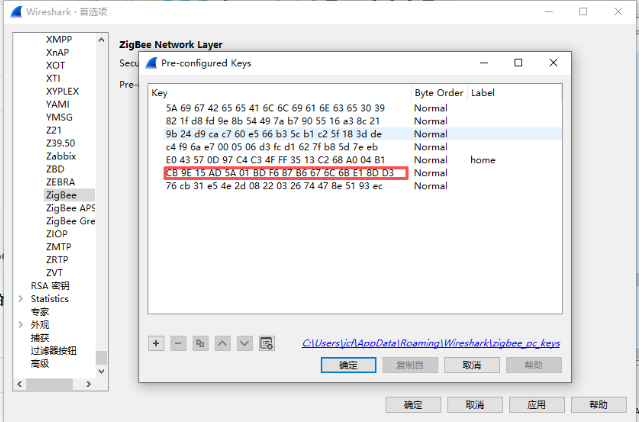Select ZVT in the protocol list
This screenshot has height=422, width=639.
click(54, 273)
